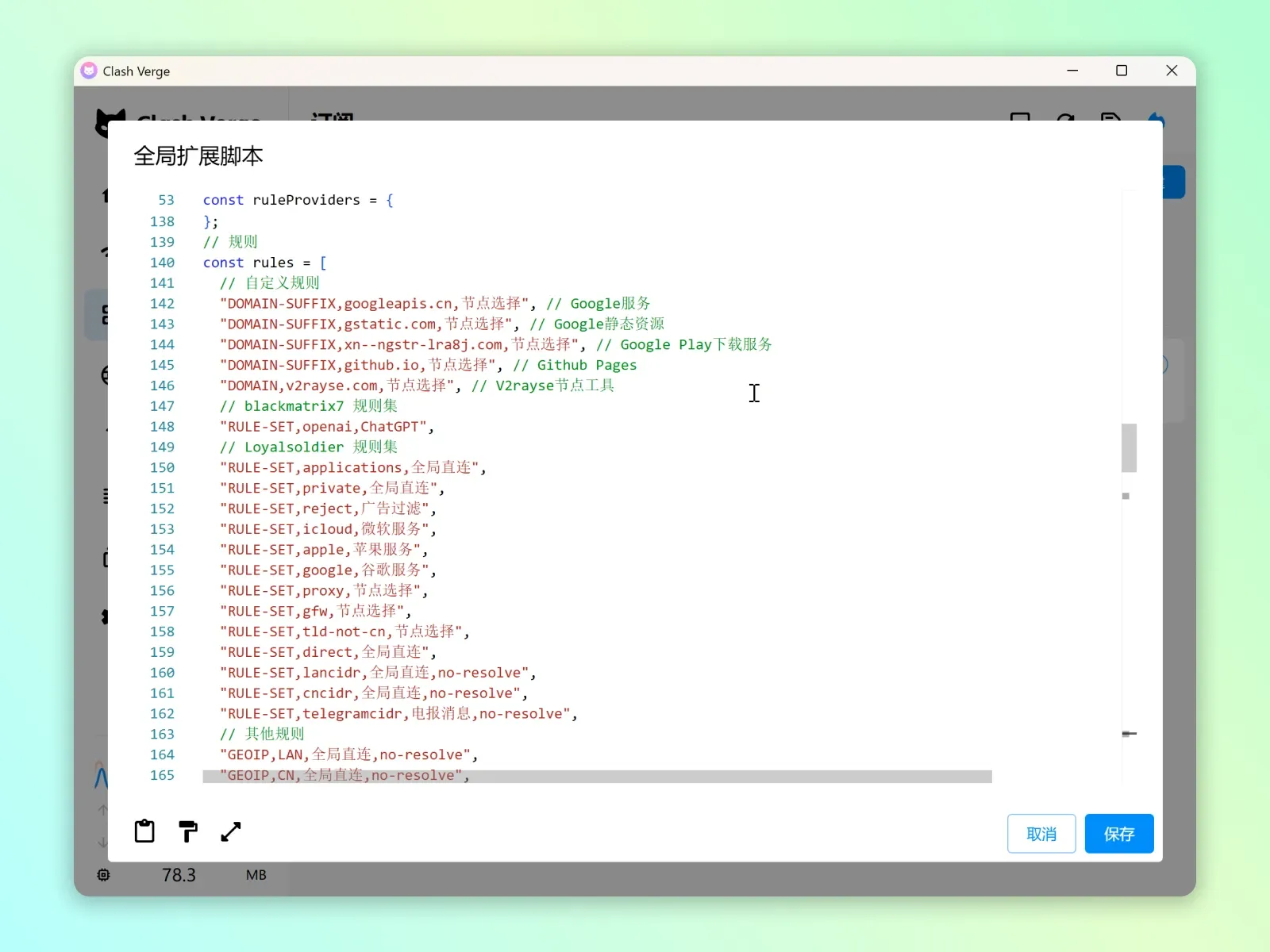Click the v2rayse.com DOMAIN rule line
This screenshot has width=1270, height=952.
pos(418,386)
